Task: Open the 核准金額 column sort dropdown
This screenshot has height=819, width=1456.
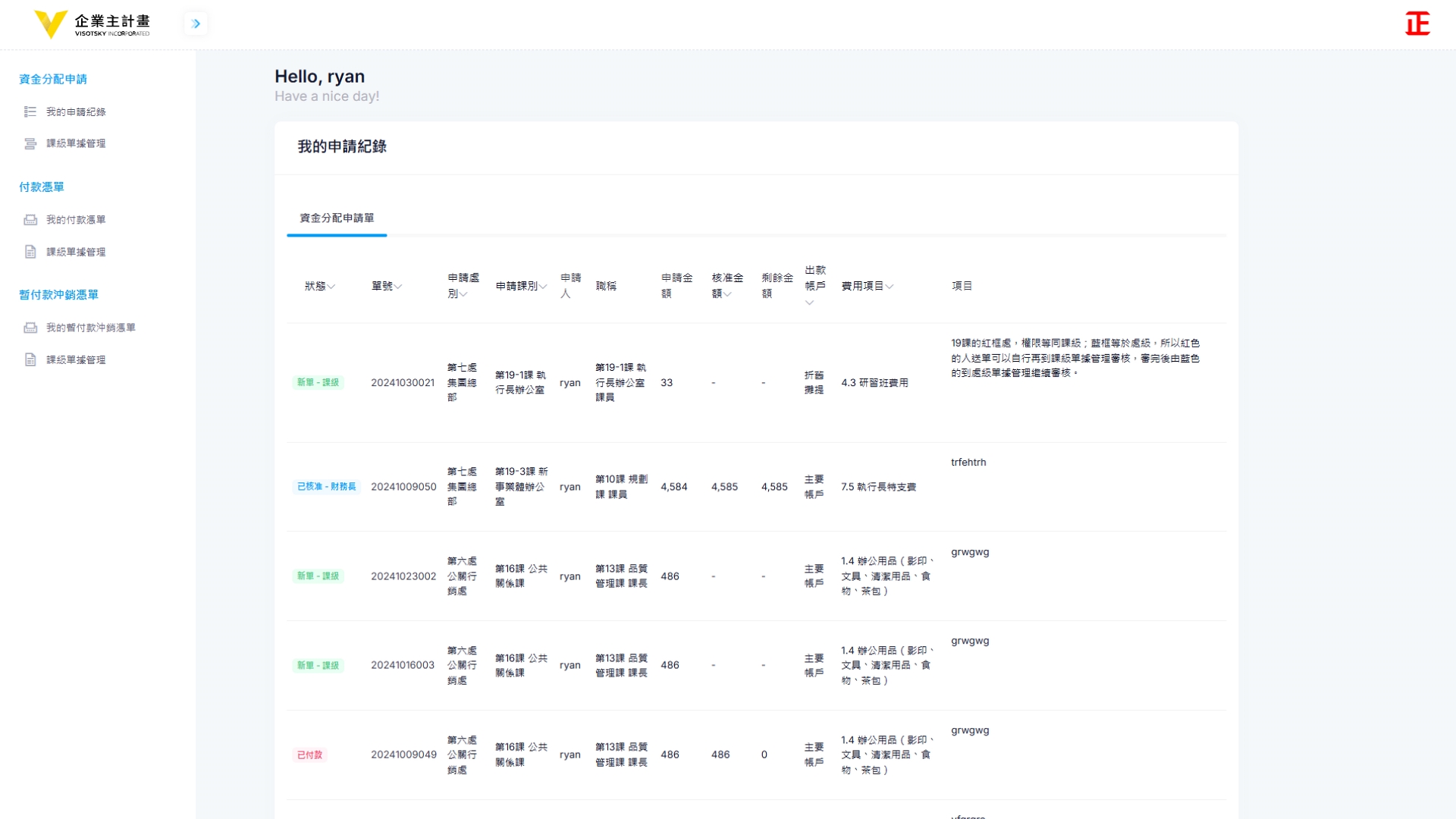Action: click(728, 294)
